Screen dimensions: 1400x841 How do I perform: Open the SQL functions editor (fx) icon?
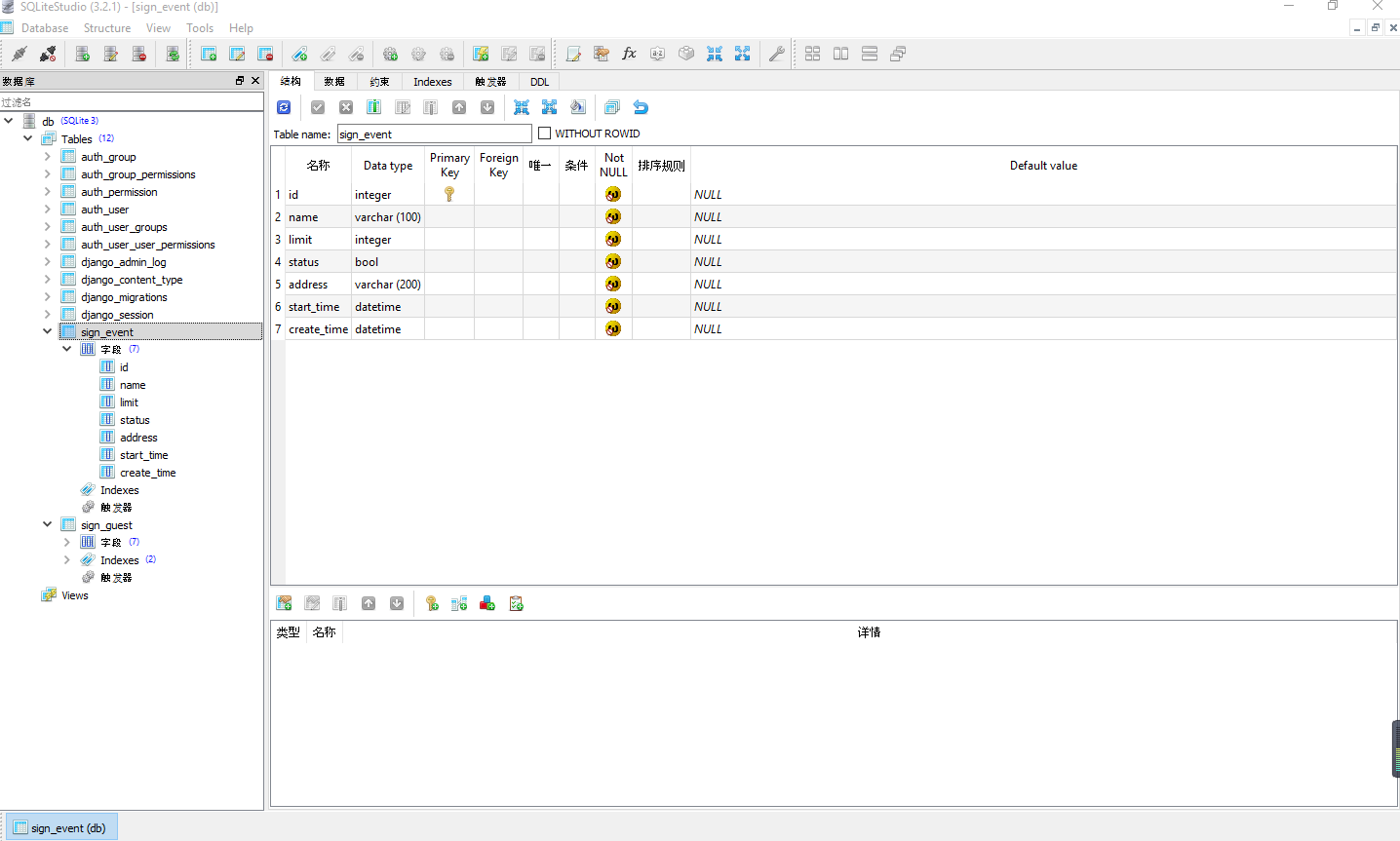click(x=630, y=54)
